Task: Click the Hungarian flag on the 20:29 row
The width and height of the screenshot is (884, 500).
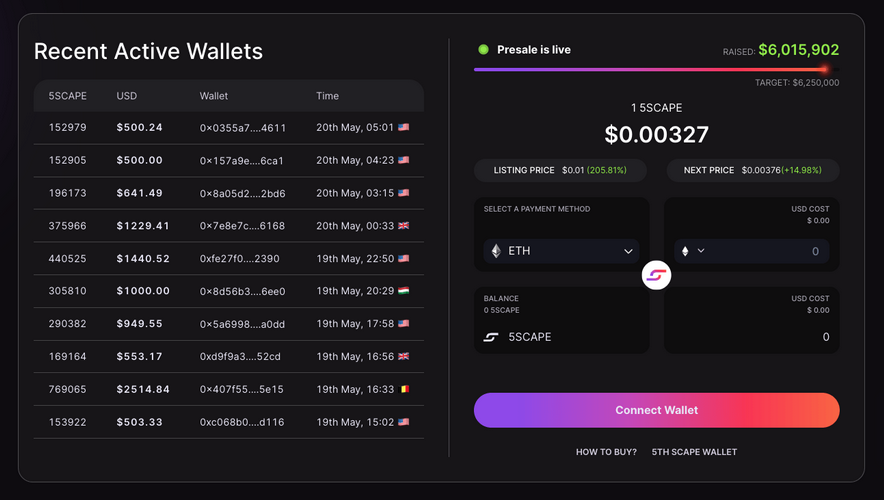Action: tap(404, 291)
